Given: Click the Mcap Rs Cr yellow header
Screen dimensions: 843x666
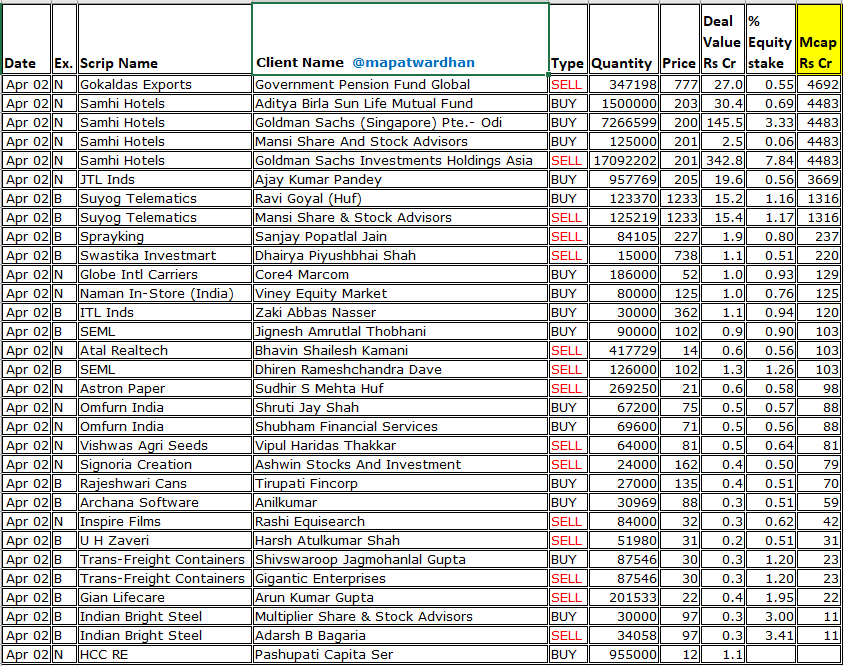Looking at the screenshot, I should coord(818,39).
